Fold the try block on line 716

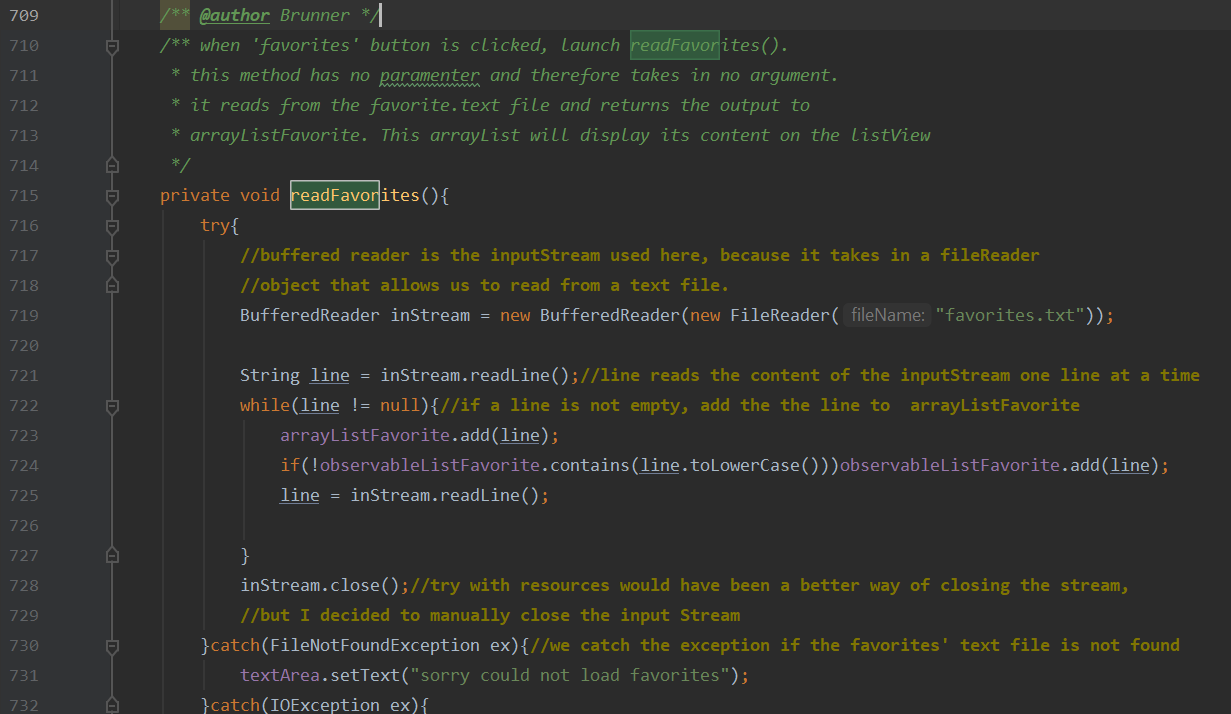(112, 226)
